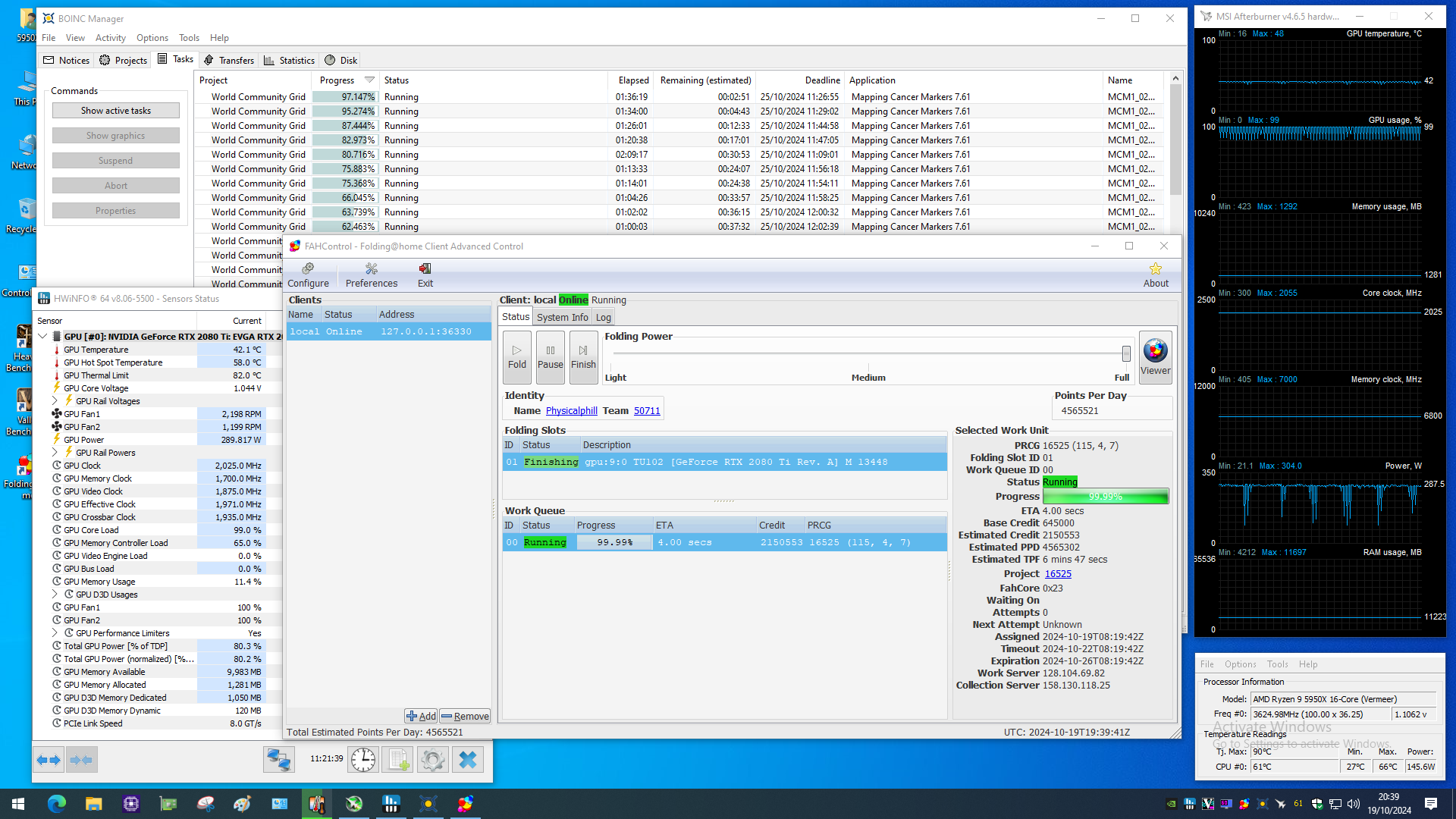Open Options menu in Core Temp window
1456x819 pixels.
click(1240, 664)
